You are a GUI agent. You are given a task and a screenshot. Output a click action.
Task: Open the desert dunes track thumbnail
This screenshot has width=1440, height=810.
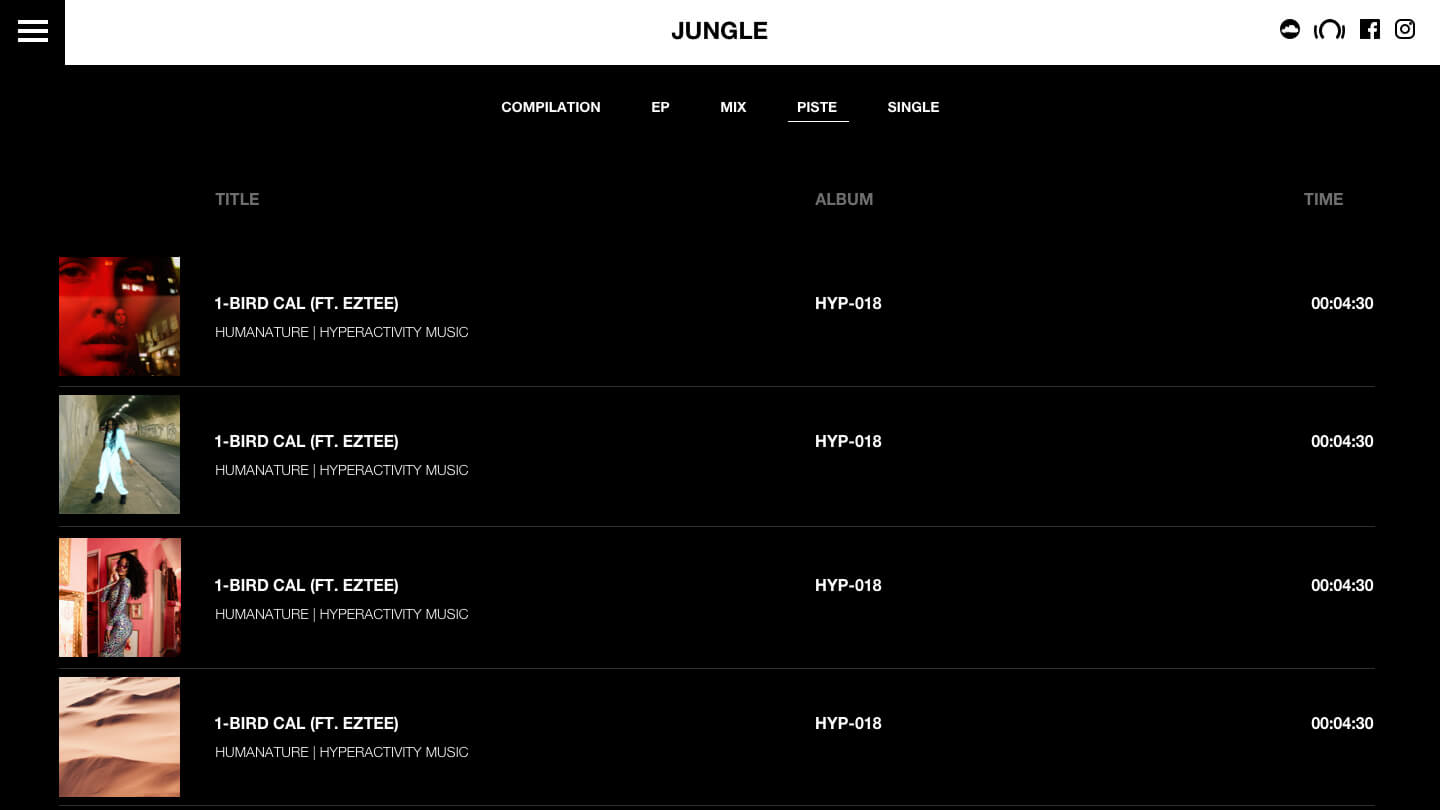pyautogui.click(x=119, y=736)
